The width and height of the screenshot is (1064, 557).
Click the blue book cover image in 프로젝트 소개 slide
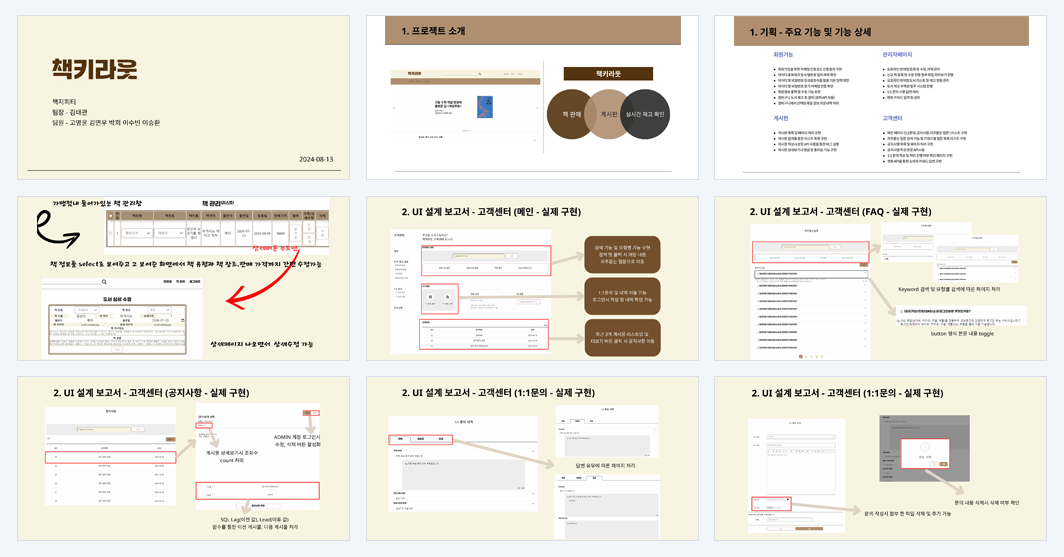[484, 107]
